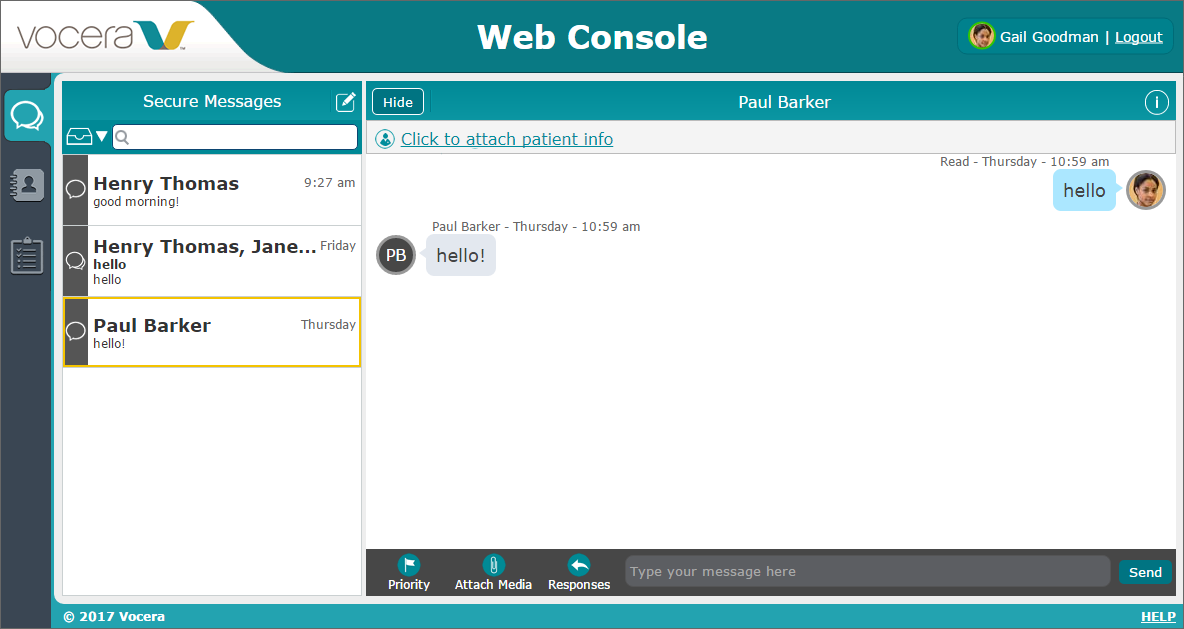This screenshot has width=1184, height=629.
Task: Open the Secure Messages chat sidebar icon
Action: pos(27,116)
